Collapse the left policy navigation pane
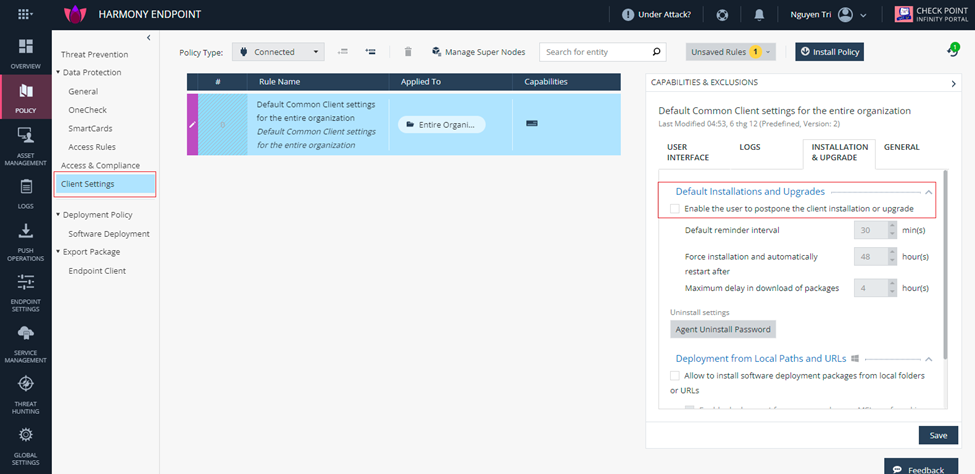This screenshot has height=474, width=975. pos(149,38)
